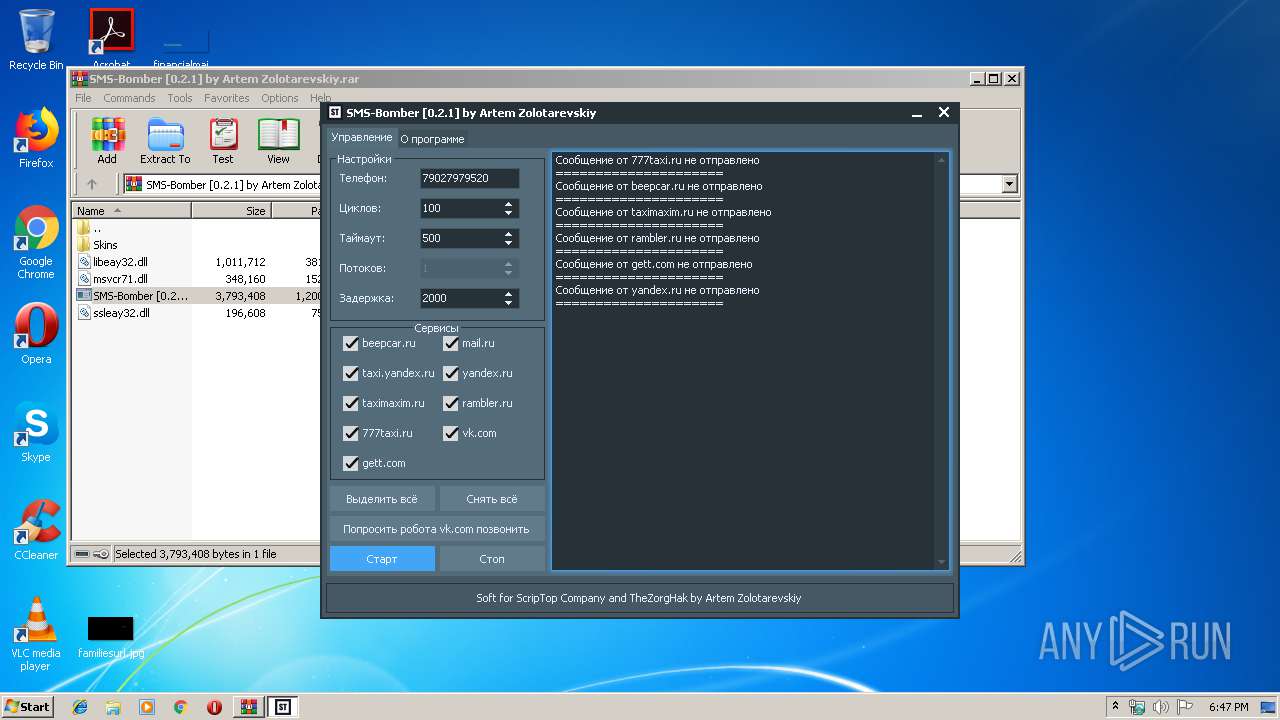Viewport: 1280px width, 720px height.
Task: Select ssleay32.dll in WinRAR list
Action: pyautogui.click(x=121, y=313)
